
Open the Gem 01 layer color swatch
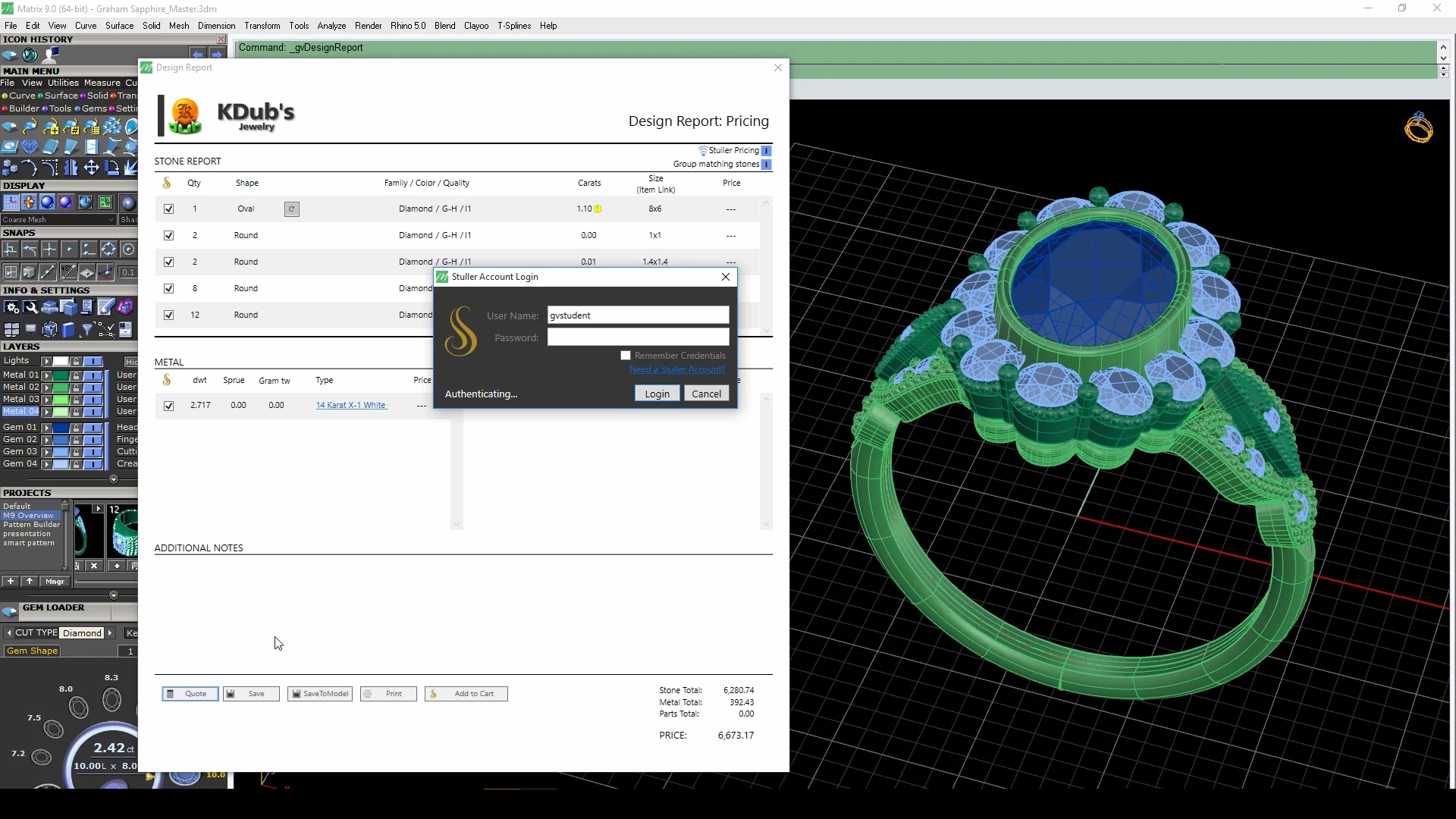click(60, 428)
